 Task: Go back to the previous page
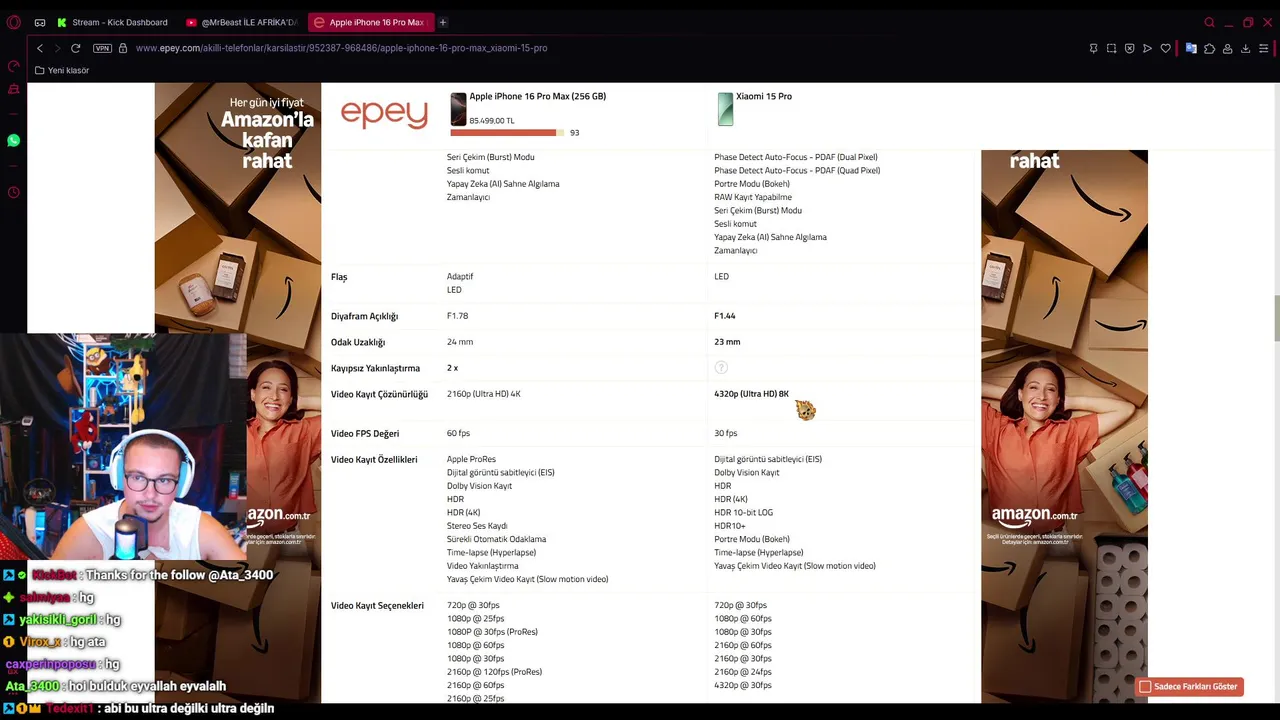tap(39, 48)
